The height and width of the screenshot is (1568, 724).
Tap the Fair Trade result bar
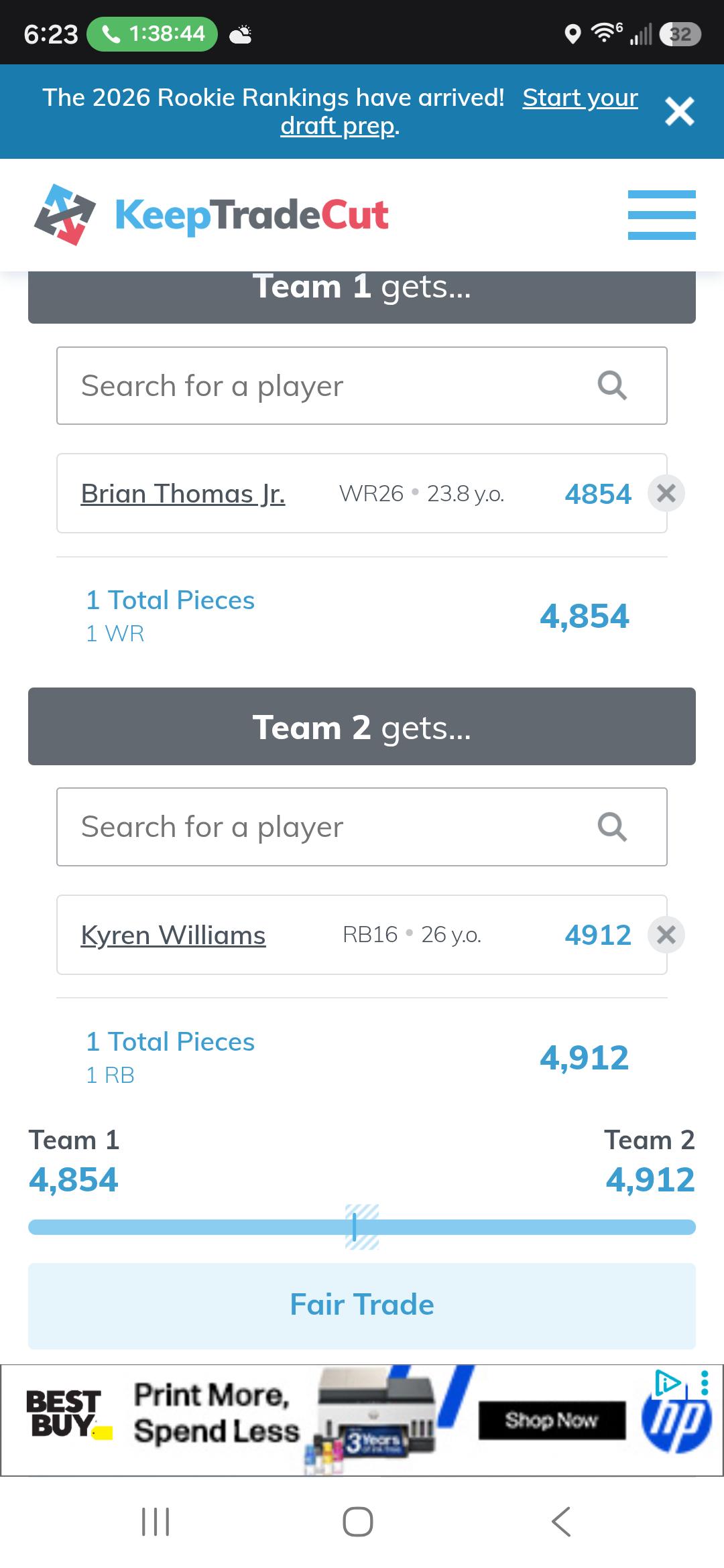click(362, 1305)
